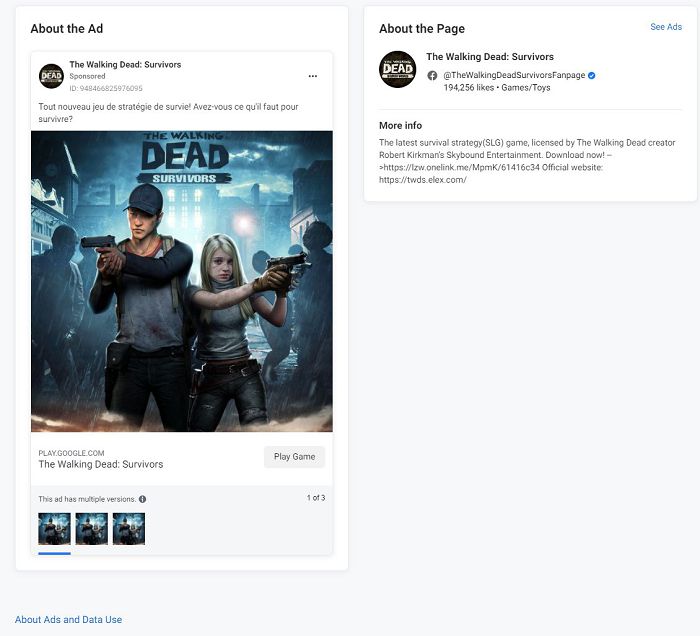
Task: Click the page name in the ad header
Action: (125, 65)
